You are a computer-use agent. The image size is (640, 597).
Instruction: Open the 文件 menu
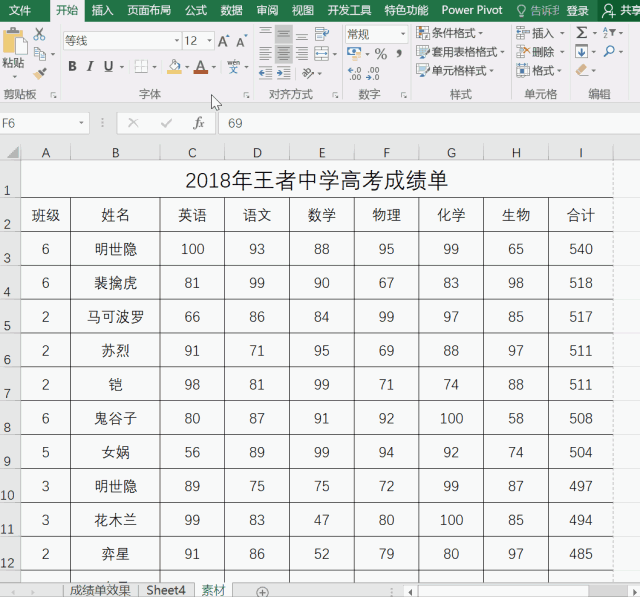coord(20,10)
